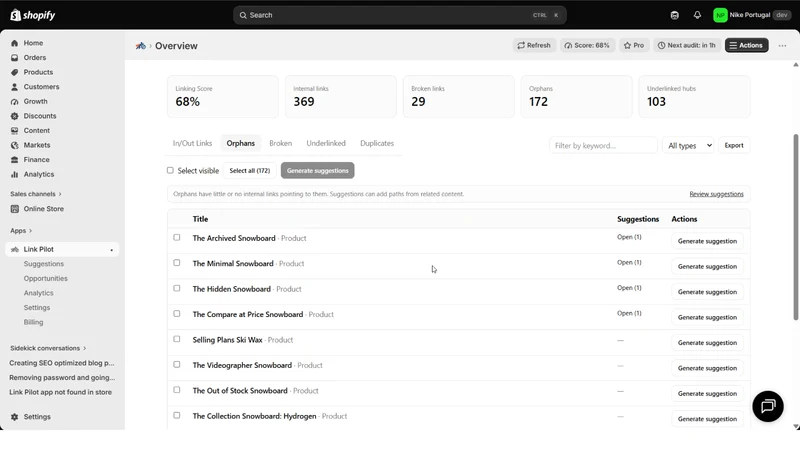Viewport: 800px width, 450px height.
Task: Open the Broken links 29 card
Action: pyautogui.click(x=459, y=96)
